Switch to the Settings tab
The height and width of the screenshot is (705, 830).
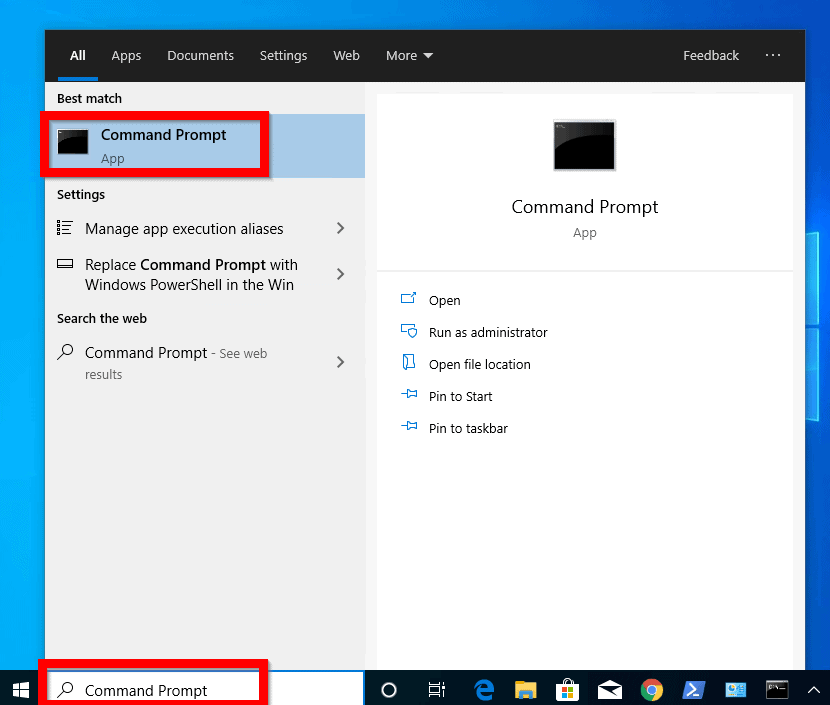point(283,56)
